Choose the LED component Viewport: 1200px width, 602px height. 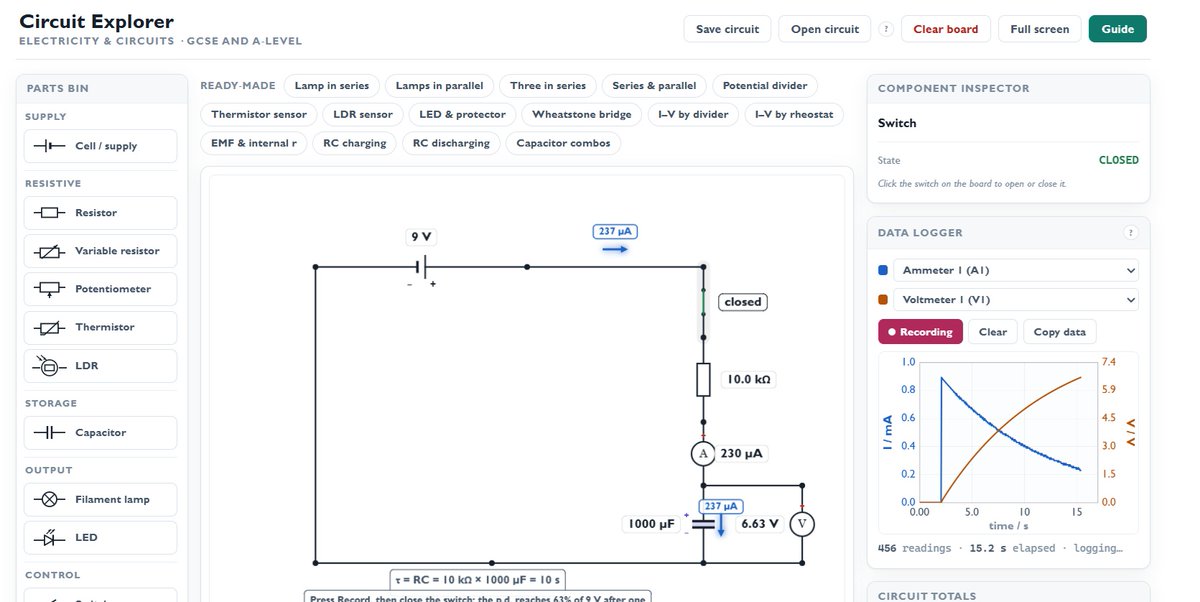pyautogui.click(x=100, y=538)
